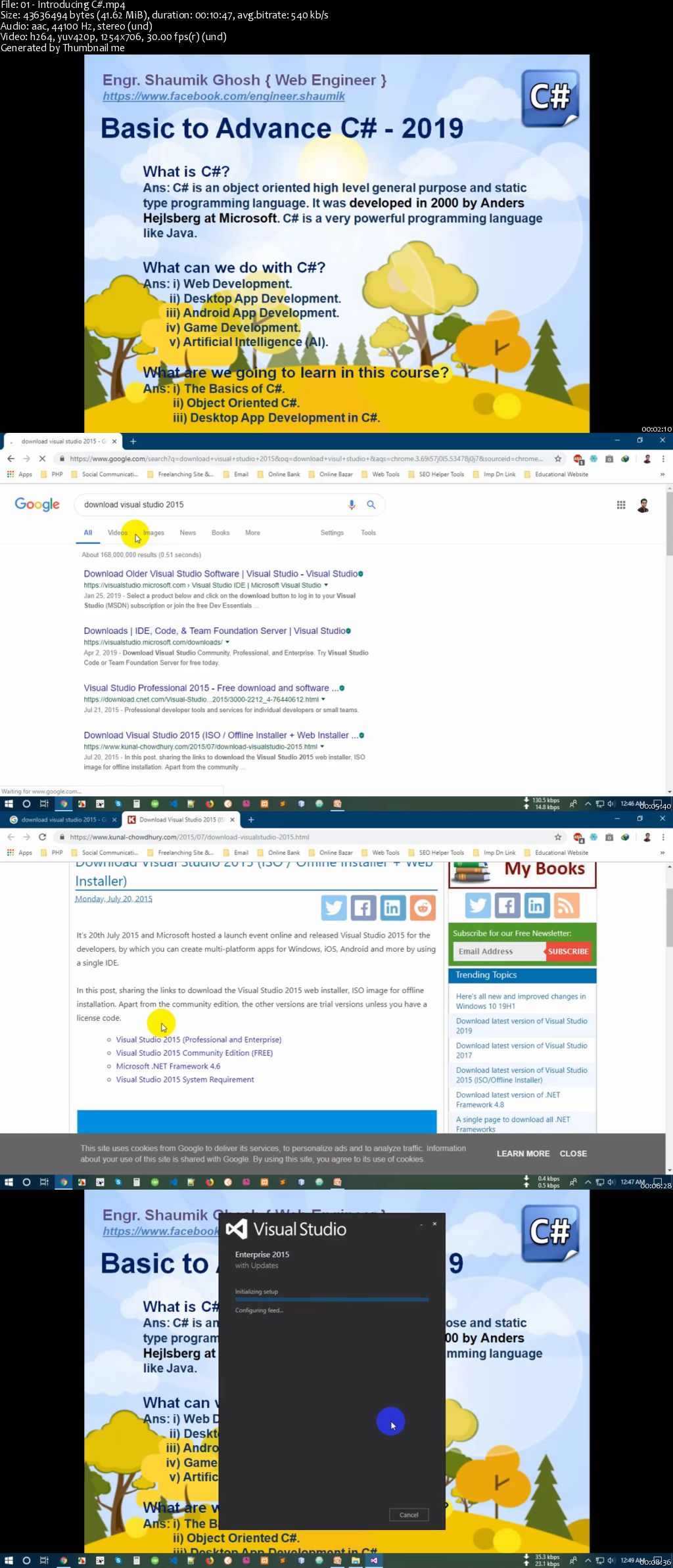Share post via Twitter icon under article date
This screenshot has height=1568, width=673.
pos(334,907)
